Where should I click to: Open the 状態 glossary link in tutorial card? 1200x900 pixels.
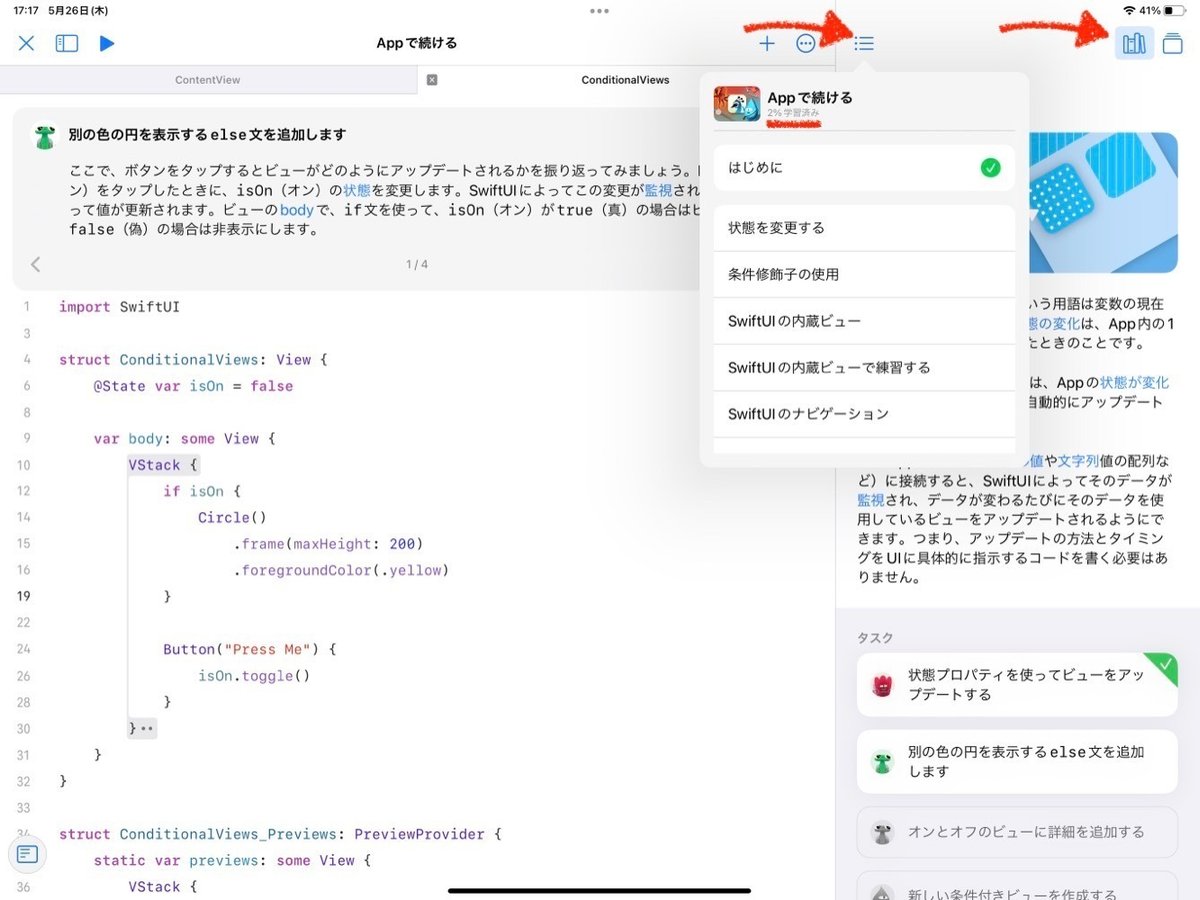[357, 189]
